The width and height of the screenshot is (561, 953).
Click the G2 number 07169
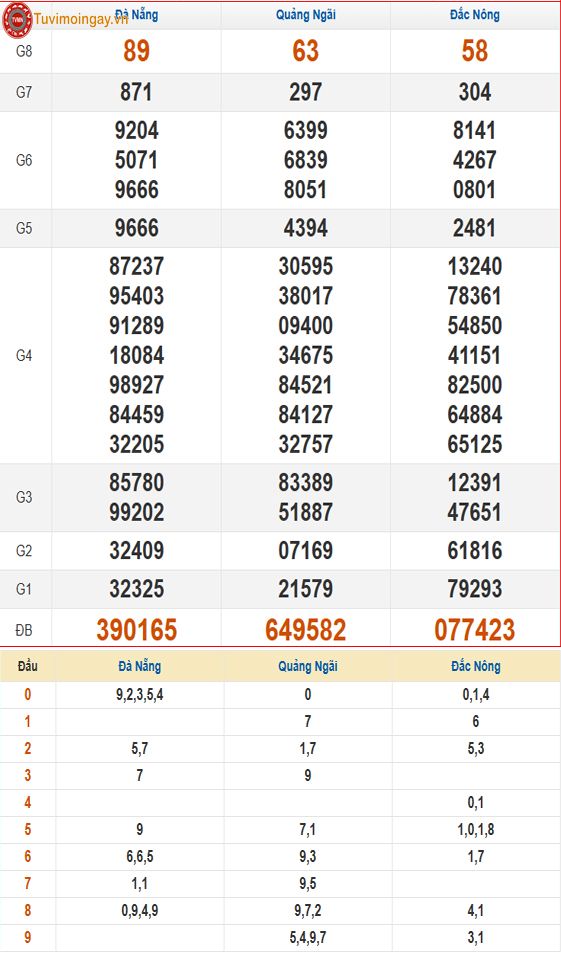[x=306, y=551]
